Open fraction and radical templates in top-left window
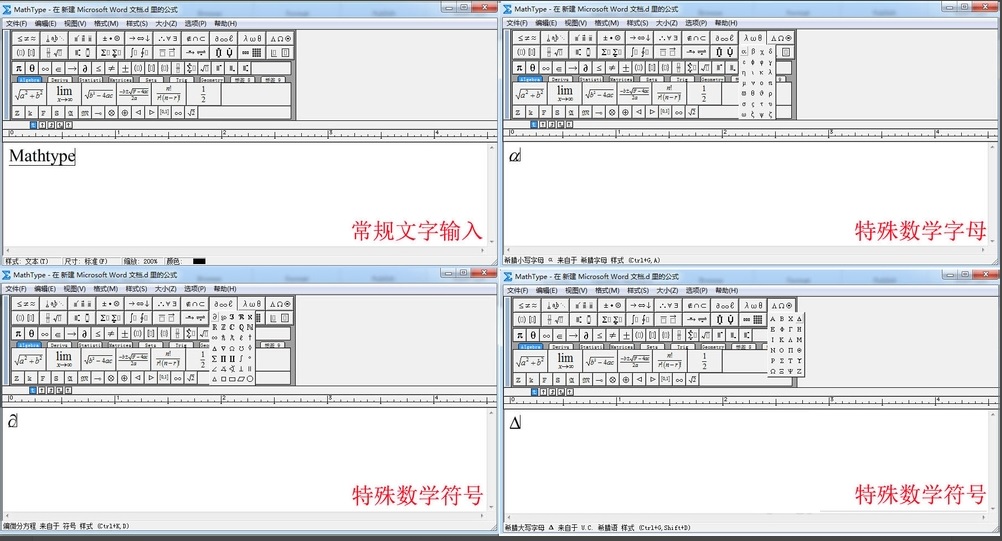1002x541 pixels. tap(54, 52)
